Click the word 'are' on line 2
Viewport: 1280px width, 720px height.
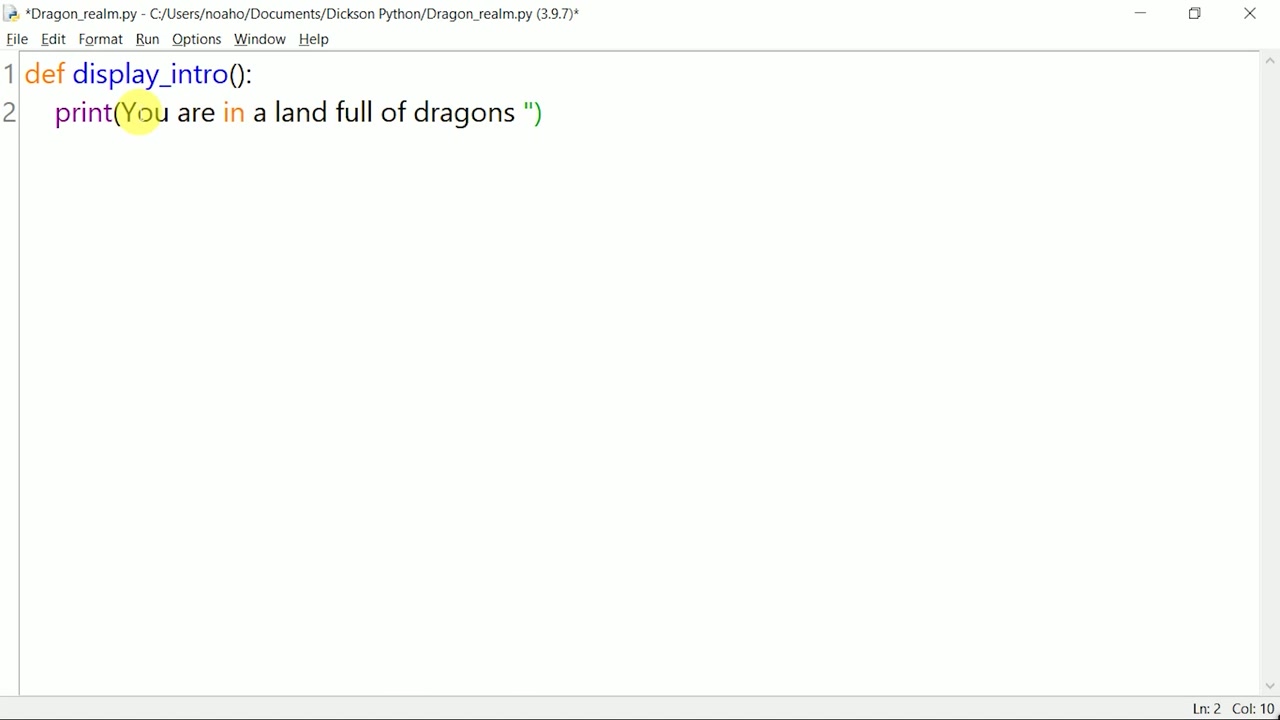[196, 112]
